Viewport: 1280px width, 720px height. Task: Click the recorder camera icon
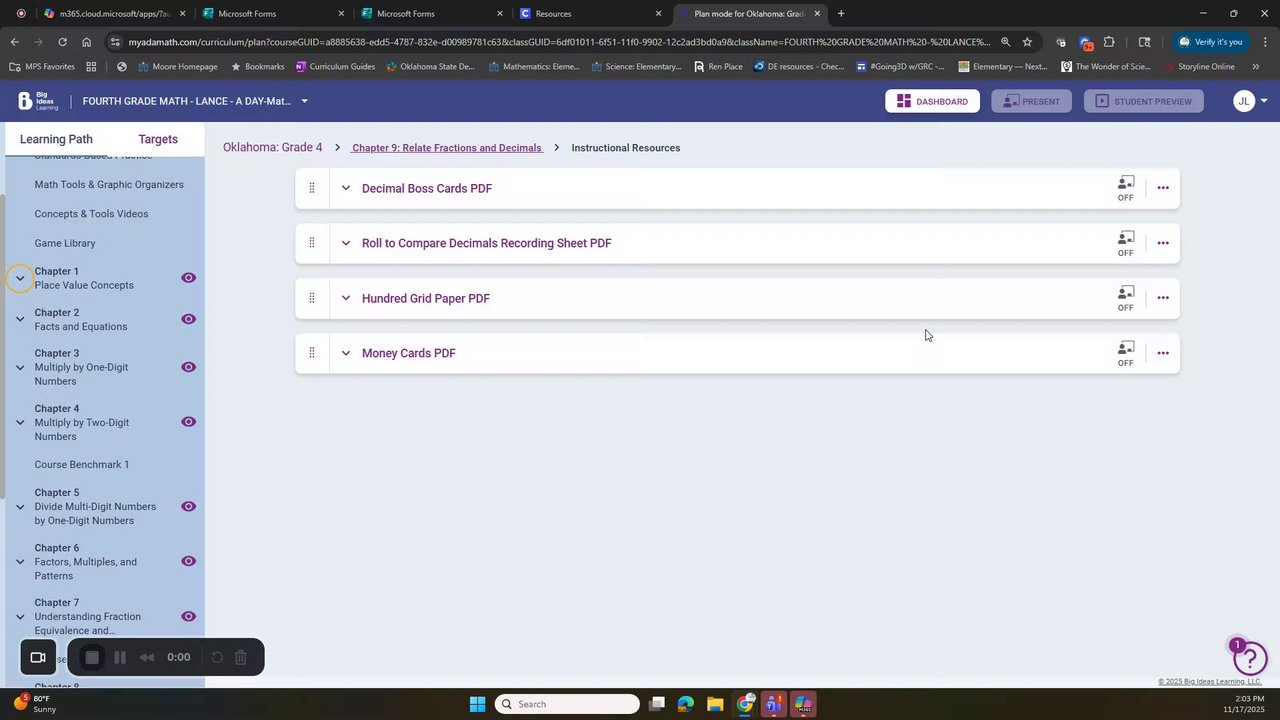coord(38,657)
